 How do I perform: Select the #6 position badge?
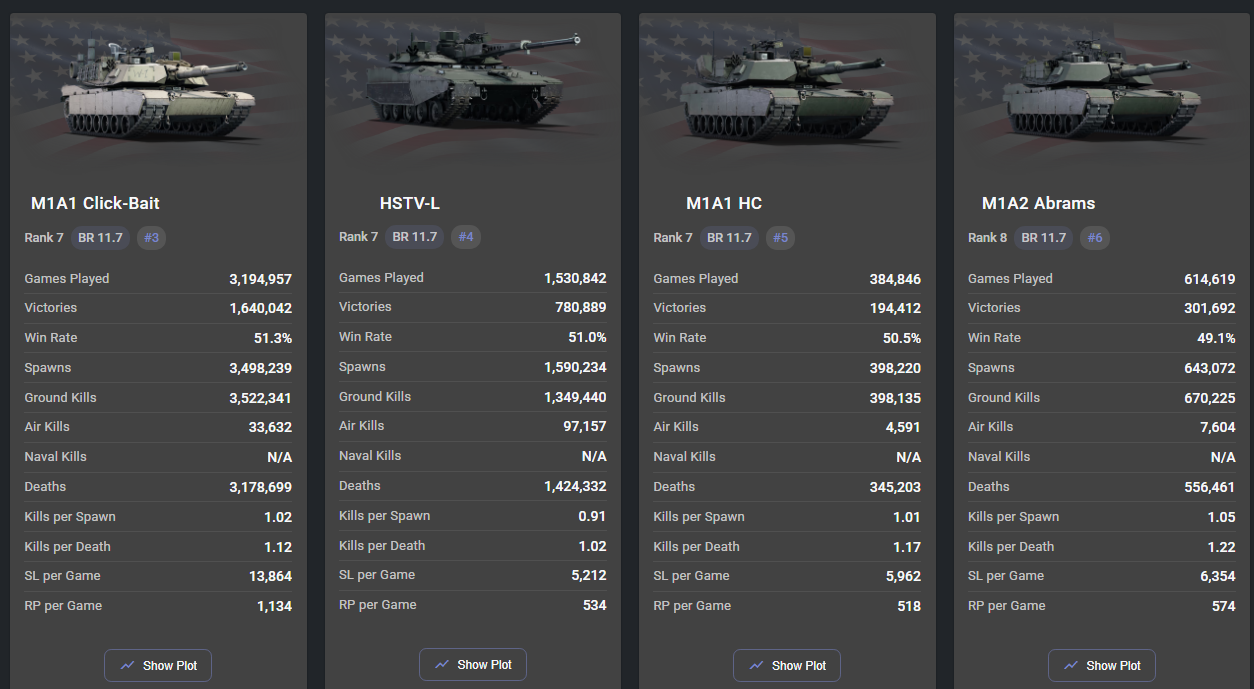coord(1095,238)
